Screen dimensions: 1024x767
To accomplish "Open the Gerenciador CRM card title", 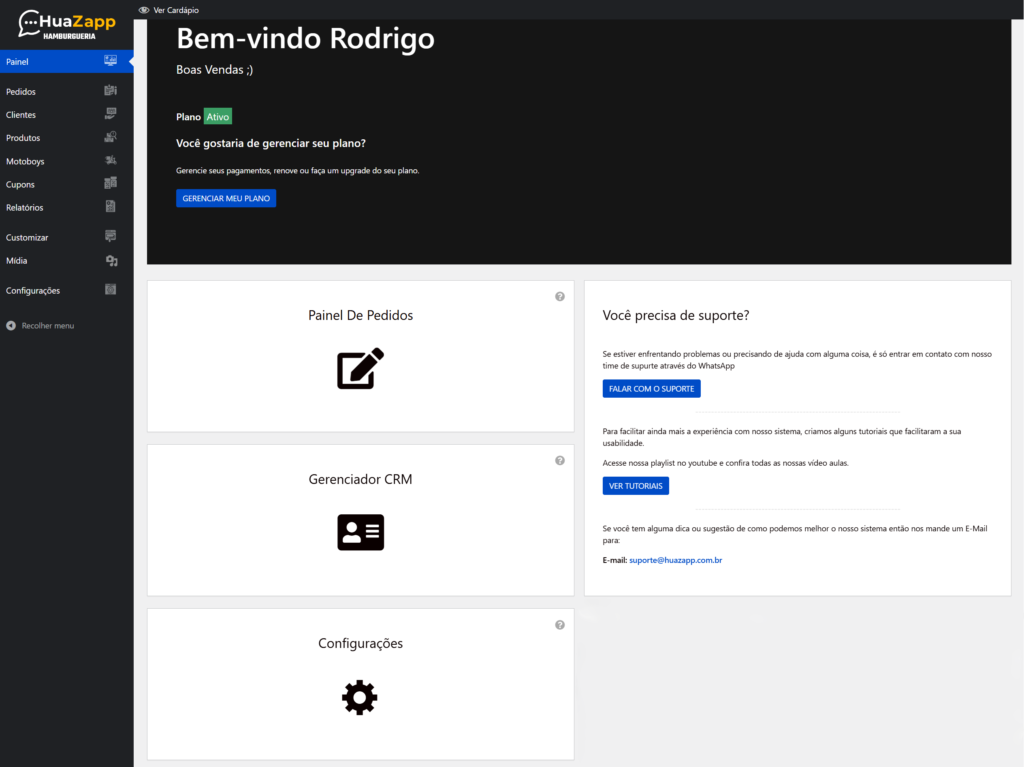I will coord(360,479).
